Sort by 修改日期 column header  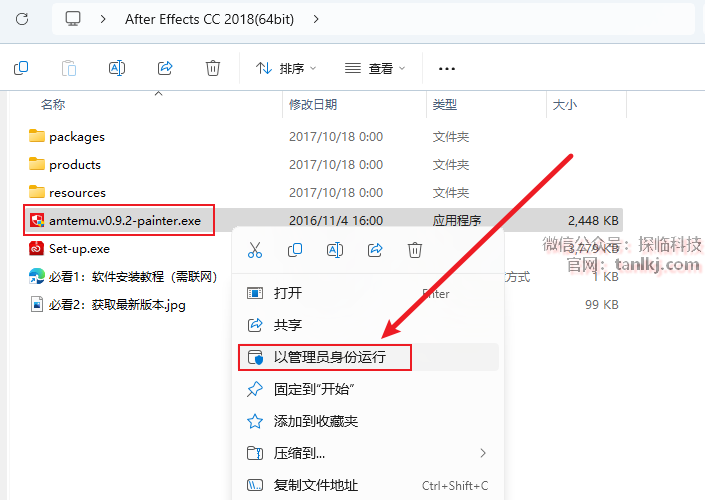313,105
